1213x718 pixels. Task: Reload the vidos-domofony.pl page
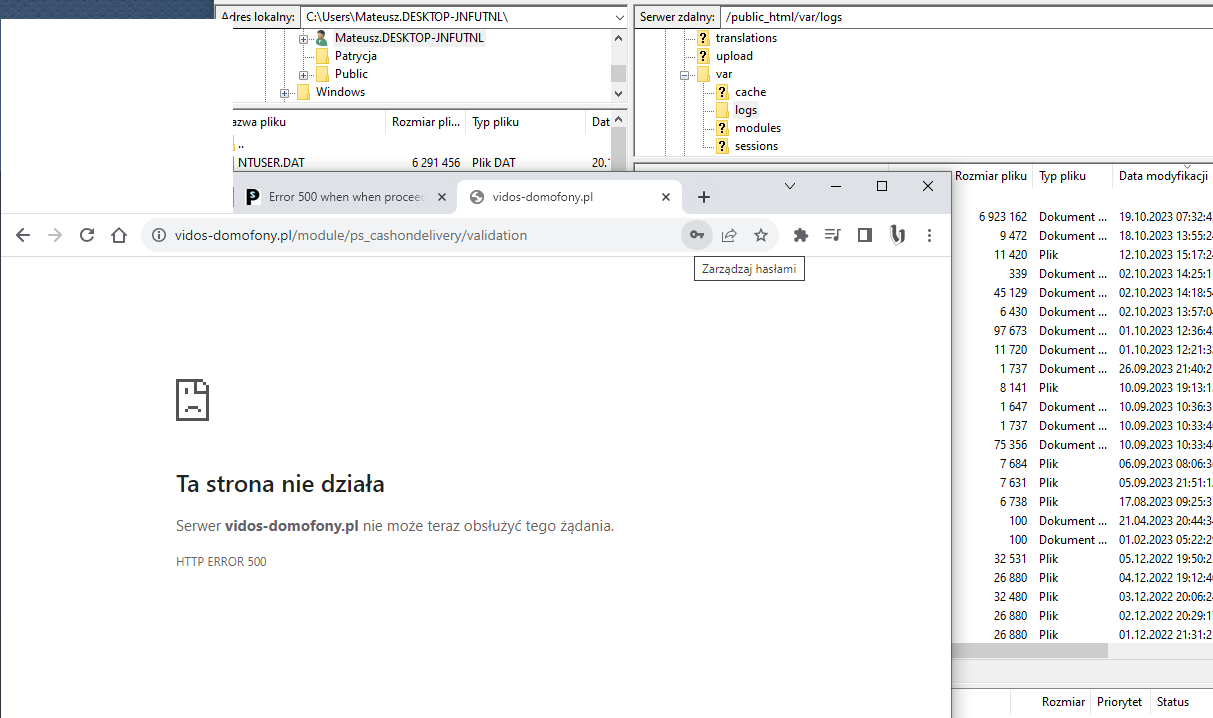click(87, 235)
